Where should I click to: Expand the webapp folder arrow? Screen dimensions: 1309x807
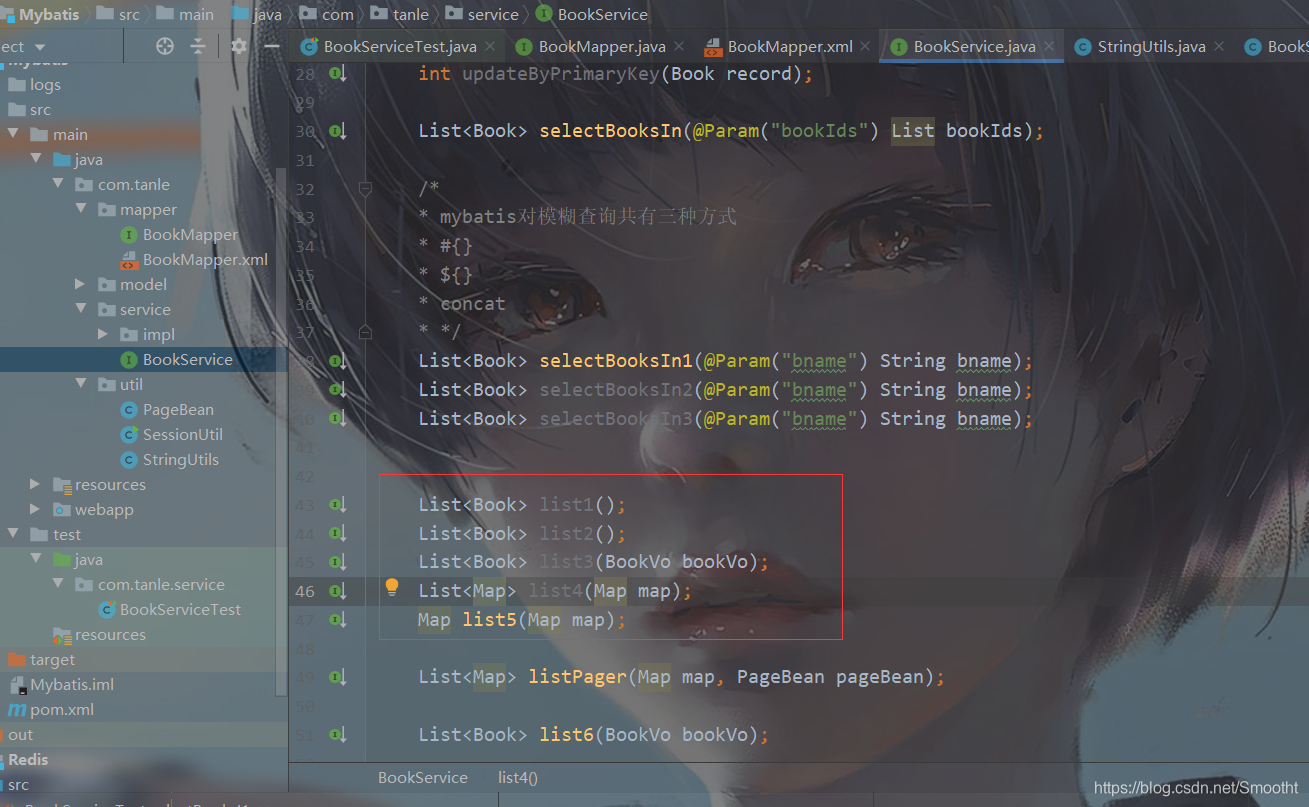click(36, 509)
